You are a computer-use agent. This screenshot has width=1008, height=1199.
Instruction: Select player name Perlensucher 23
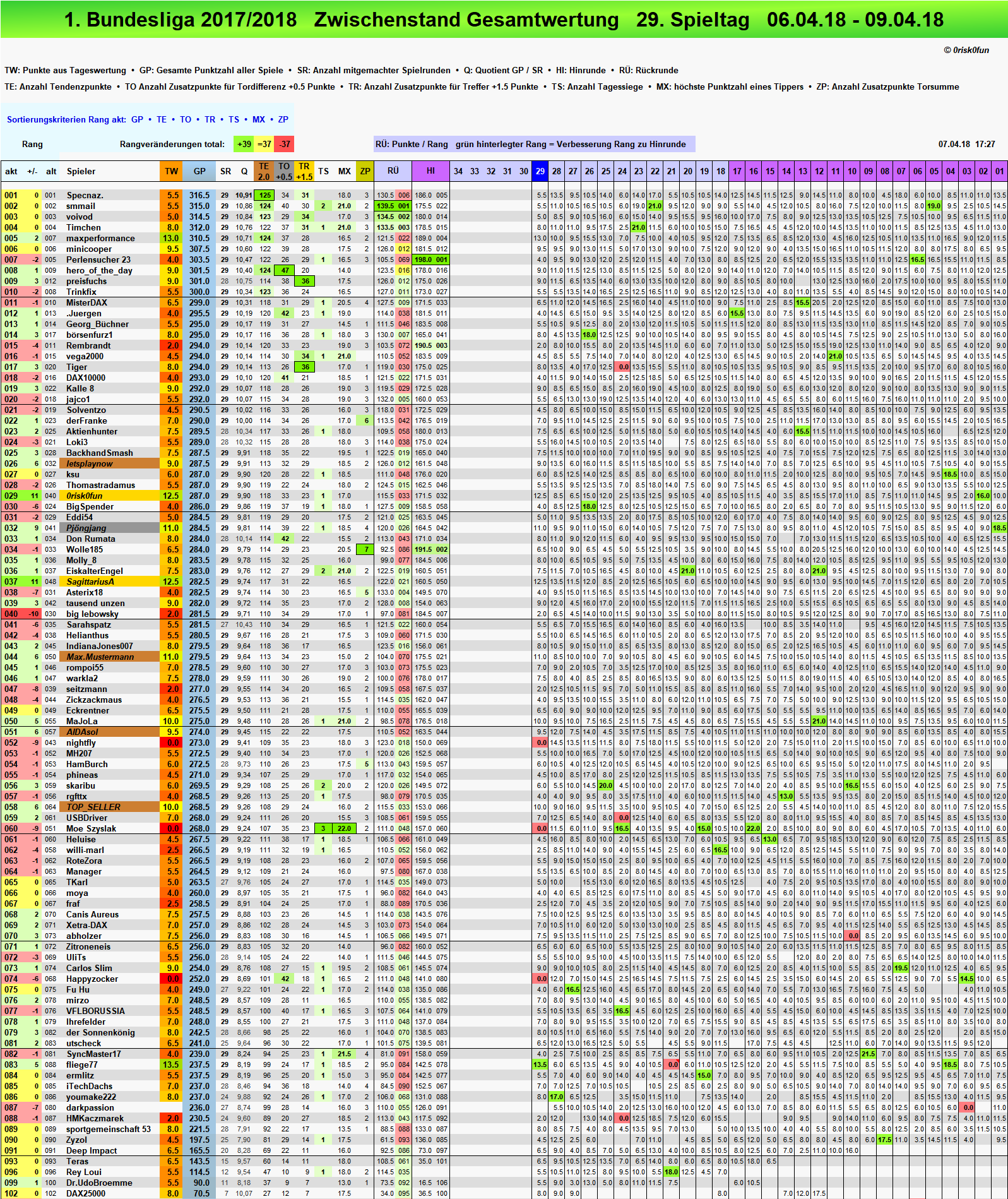(98, 259)
